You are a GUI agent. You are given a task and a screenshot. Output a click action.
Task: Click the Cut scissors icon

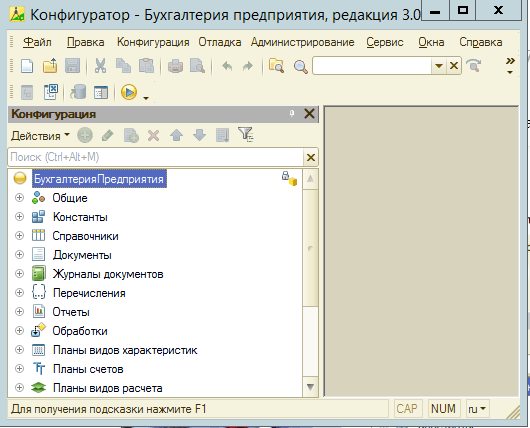click(x=100, y=66)
